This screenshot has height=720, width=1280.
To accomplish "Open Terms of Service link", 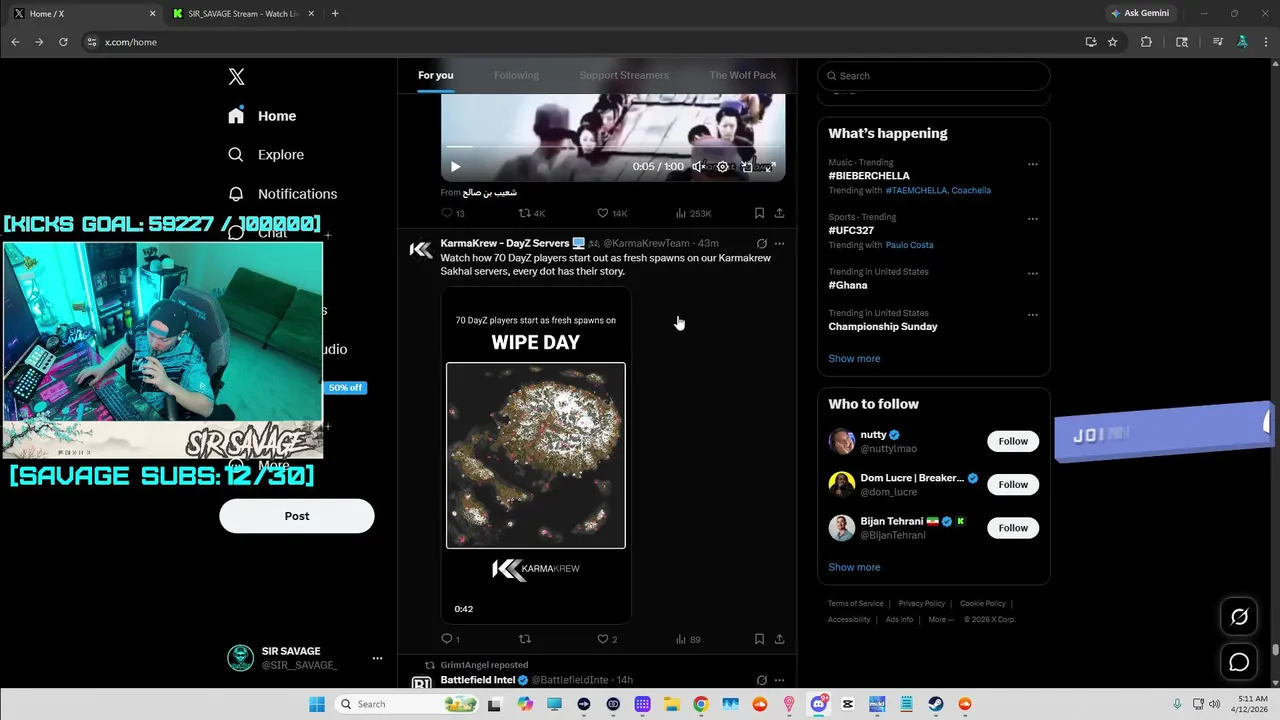I will 856,604.
